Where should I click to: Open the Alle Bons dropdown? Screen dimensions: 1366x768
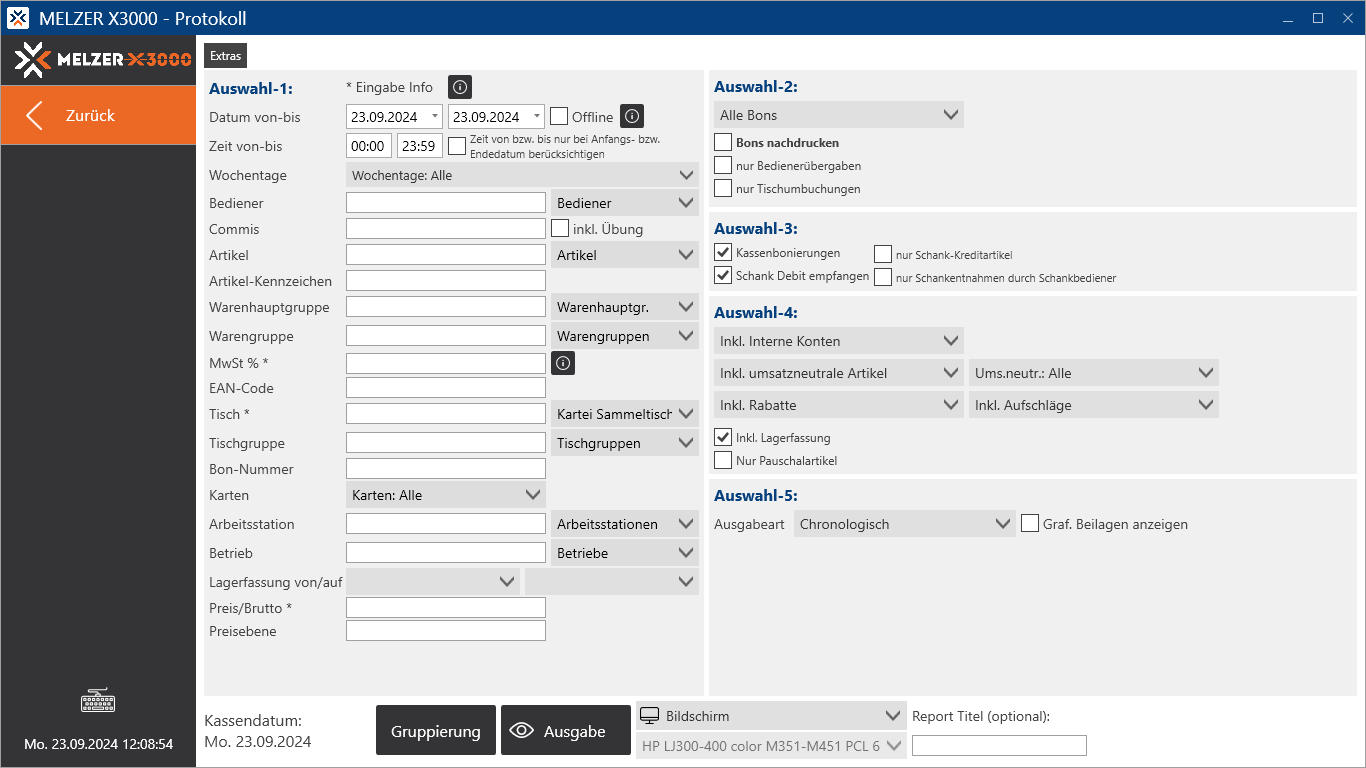coord(838,115)
